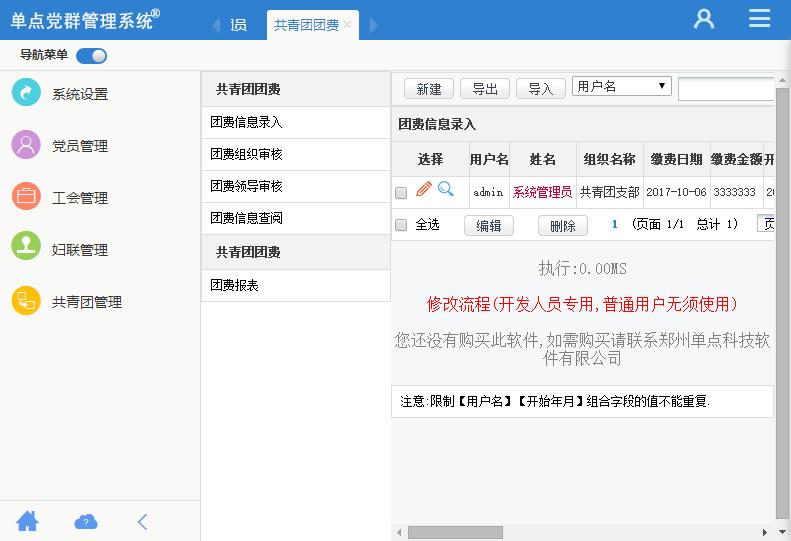Image resolution: width=791 pixels, height=541 pixels.
Task: Close the 共青团团费 tab
Action: click(x=348, y=24)
